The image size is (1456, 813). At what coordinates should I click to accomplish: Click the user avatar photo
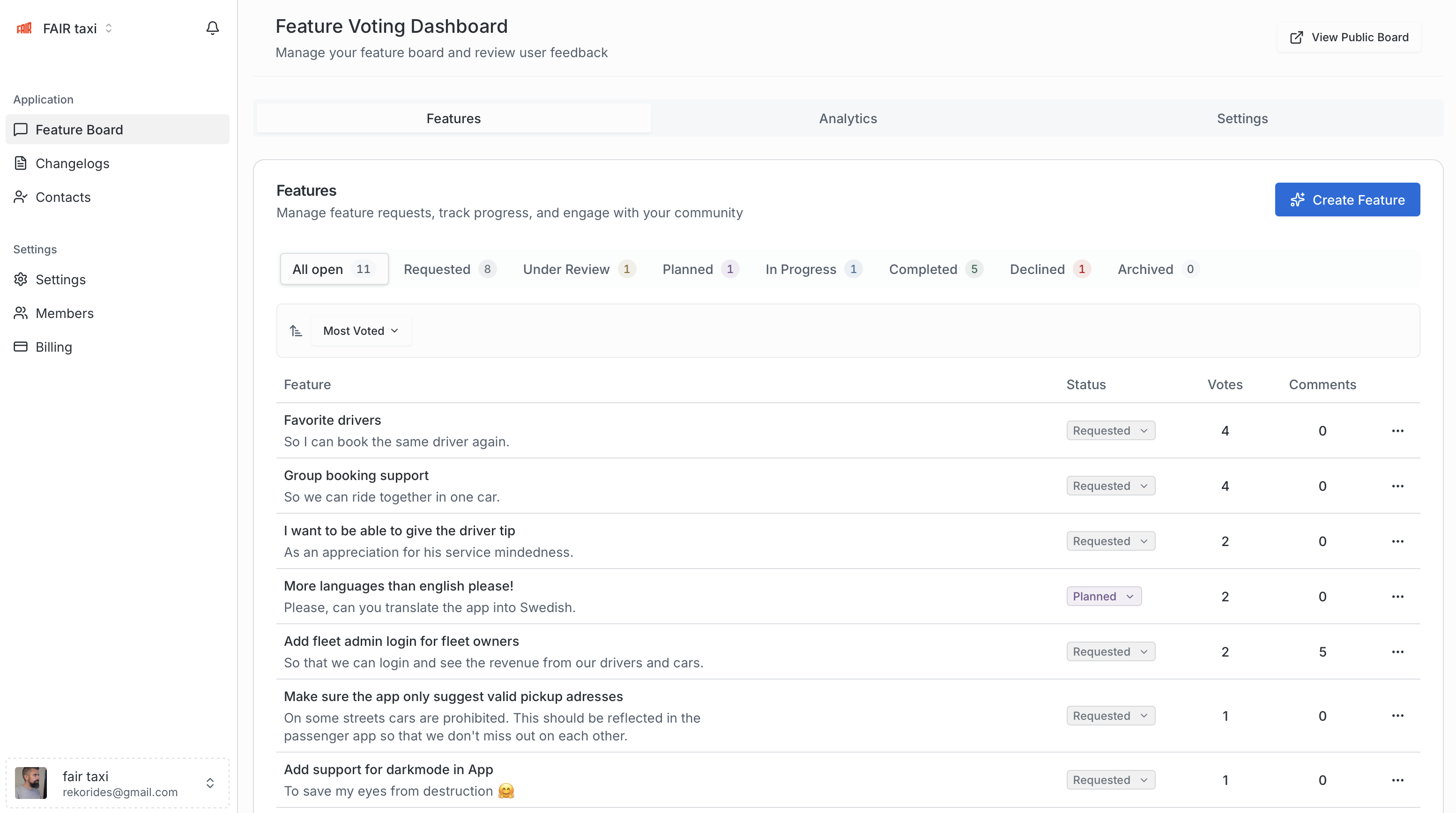[31, 783]
